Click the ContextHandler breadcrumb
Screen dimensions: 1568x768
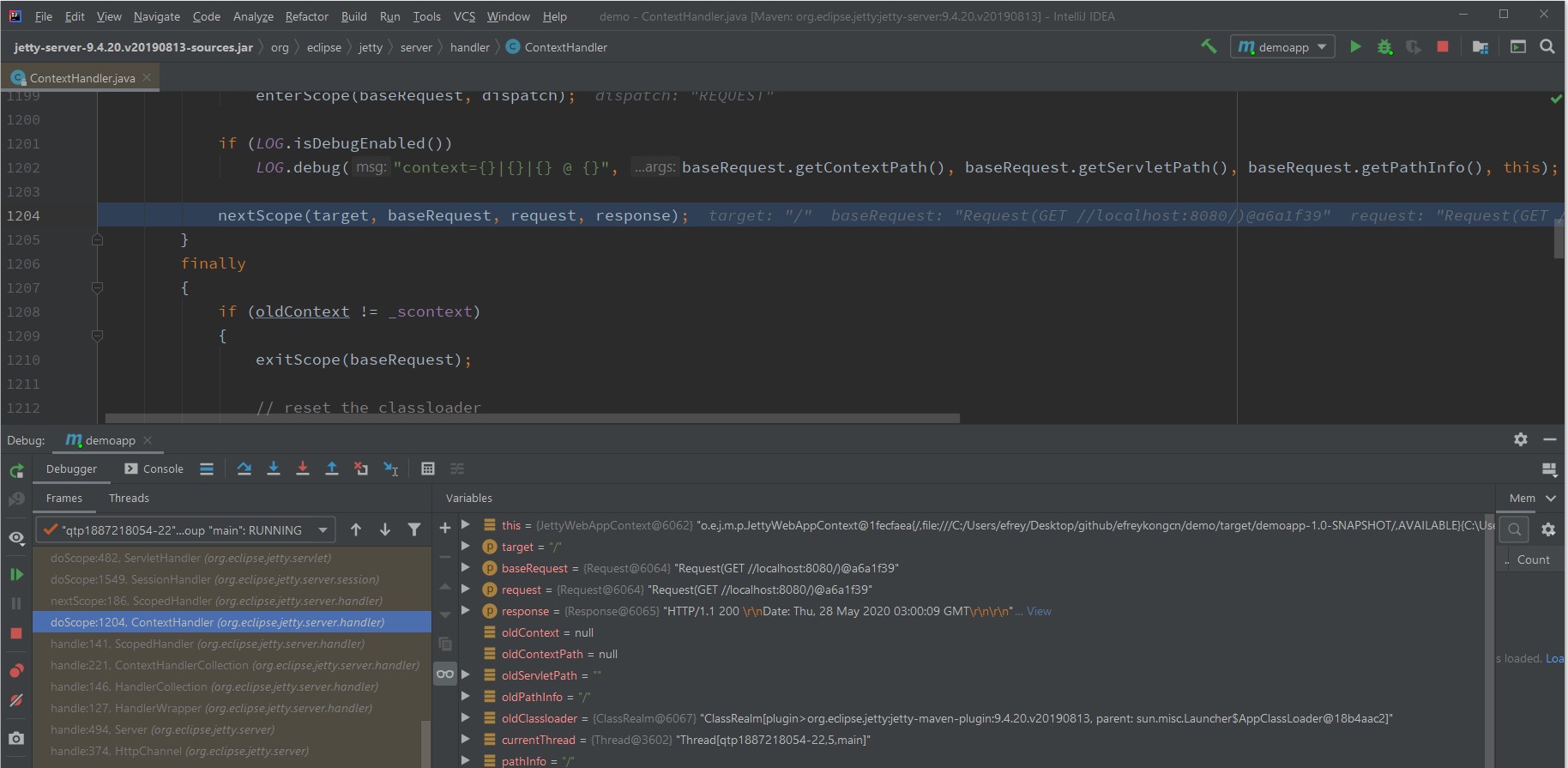pyautogui.click(x=557, y=47)
